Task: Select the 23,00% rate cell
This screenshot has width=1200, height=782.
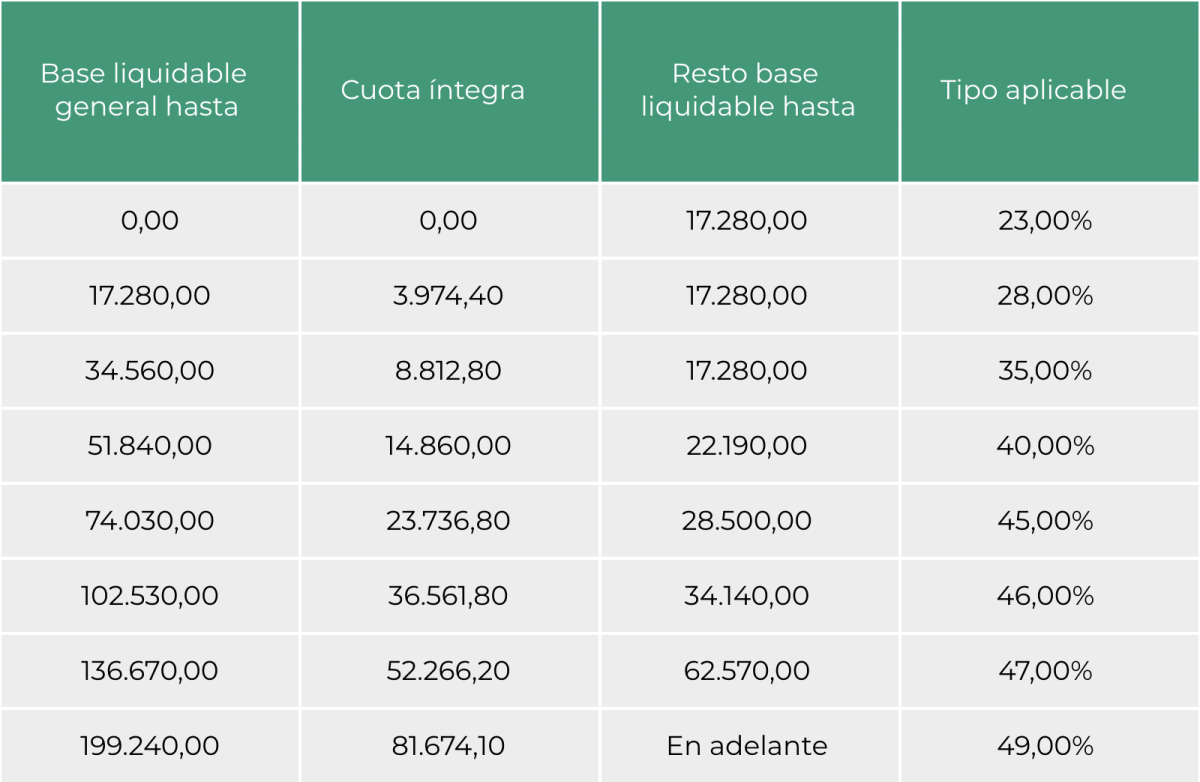Action: pyautogui.click(x=1049, y=221)
